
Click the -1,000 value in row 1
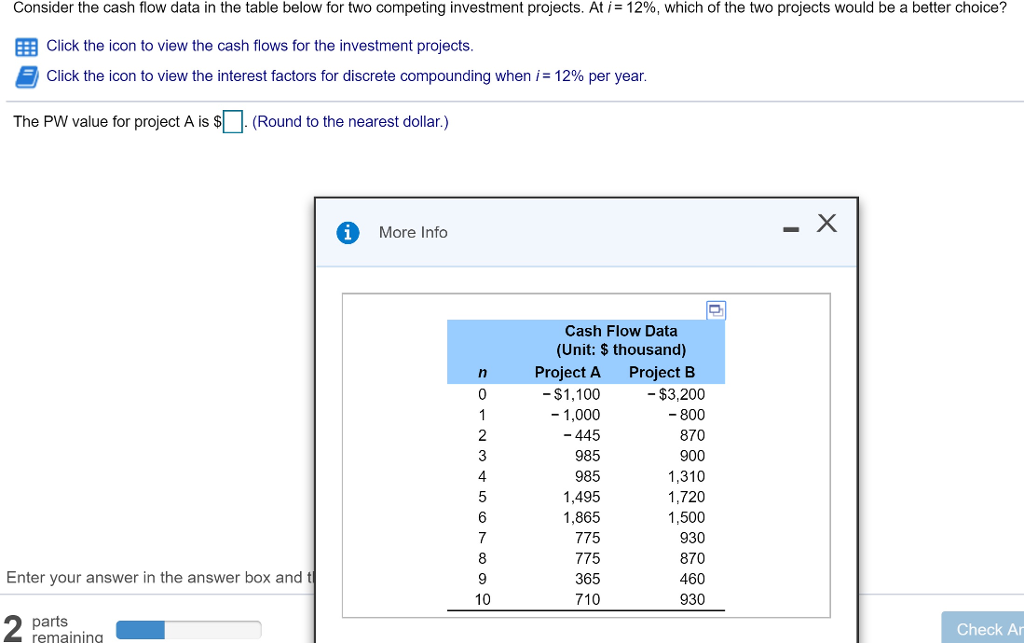coord(575,415)
